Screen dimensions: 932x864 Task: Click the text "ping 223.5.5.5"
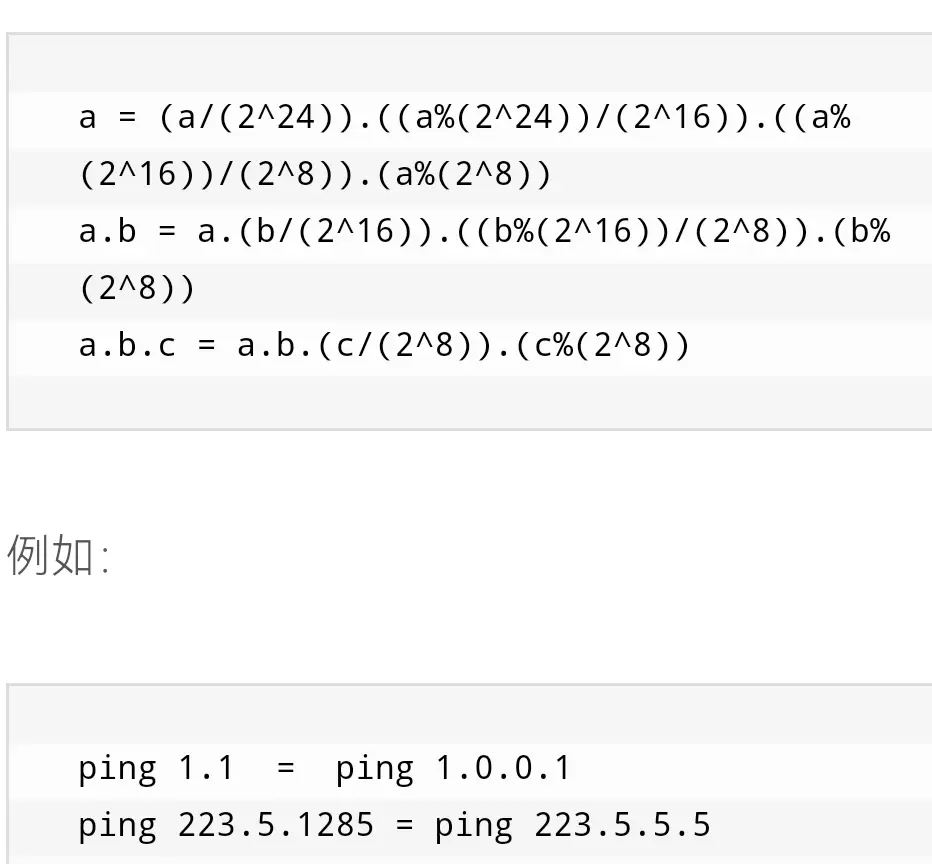pyautogui.click(x=572, y=825)
